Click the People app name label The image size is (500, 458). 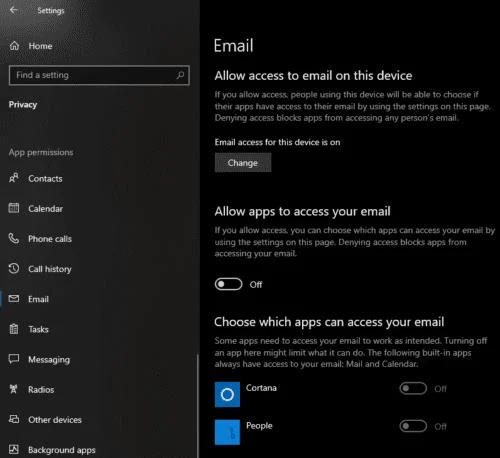pos(259,426)
